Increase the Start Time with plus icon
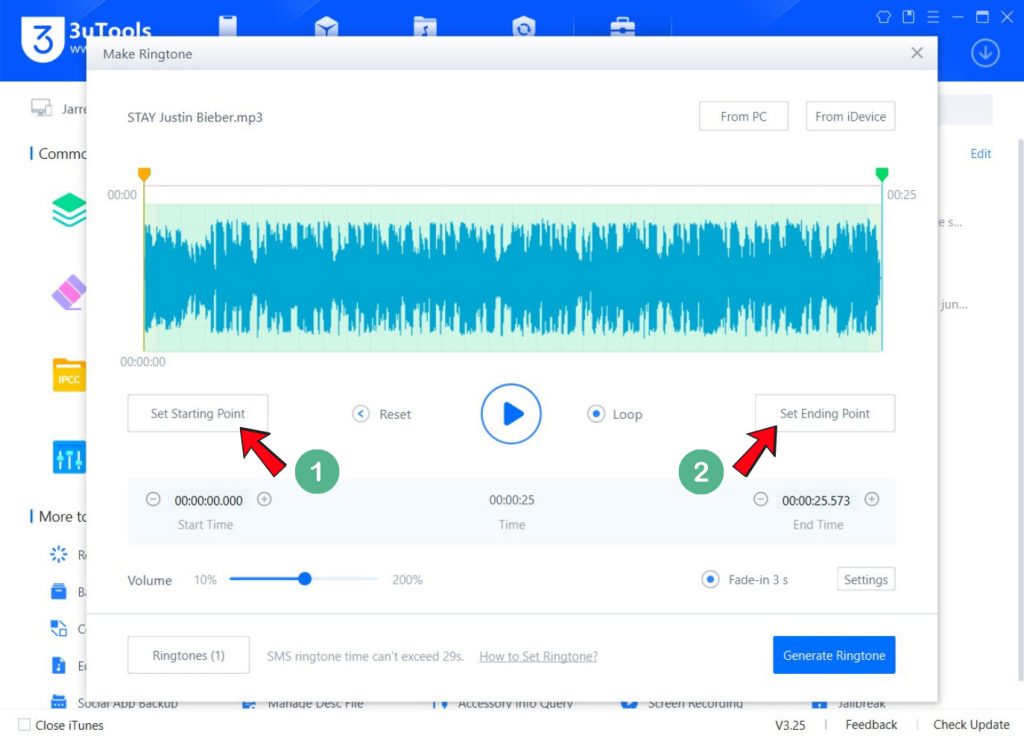The height and width of the screenshot is (747, 1024). (x=264, y=500)
